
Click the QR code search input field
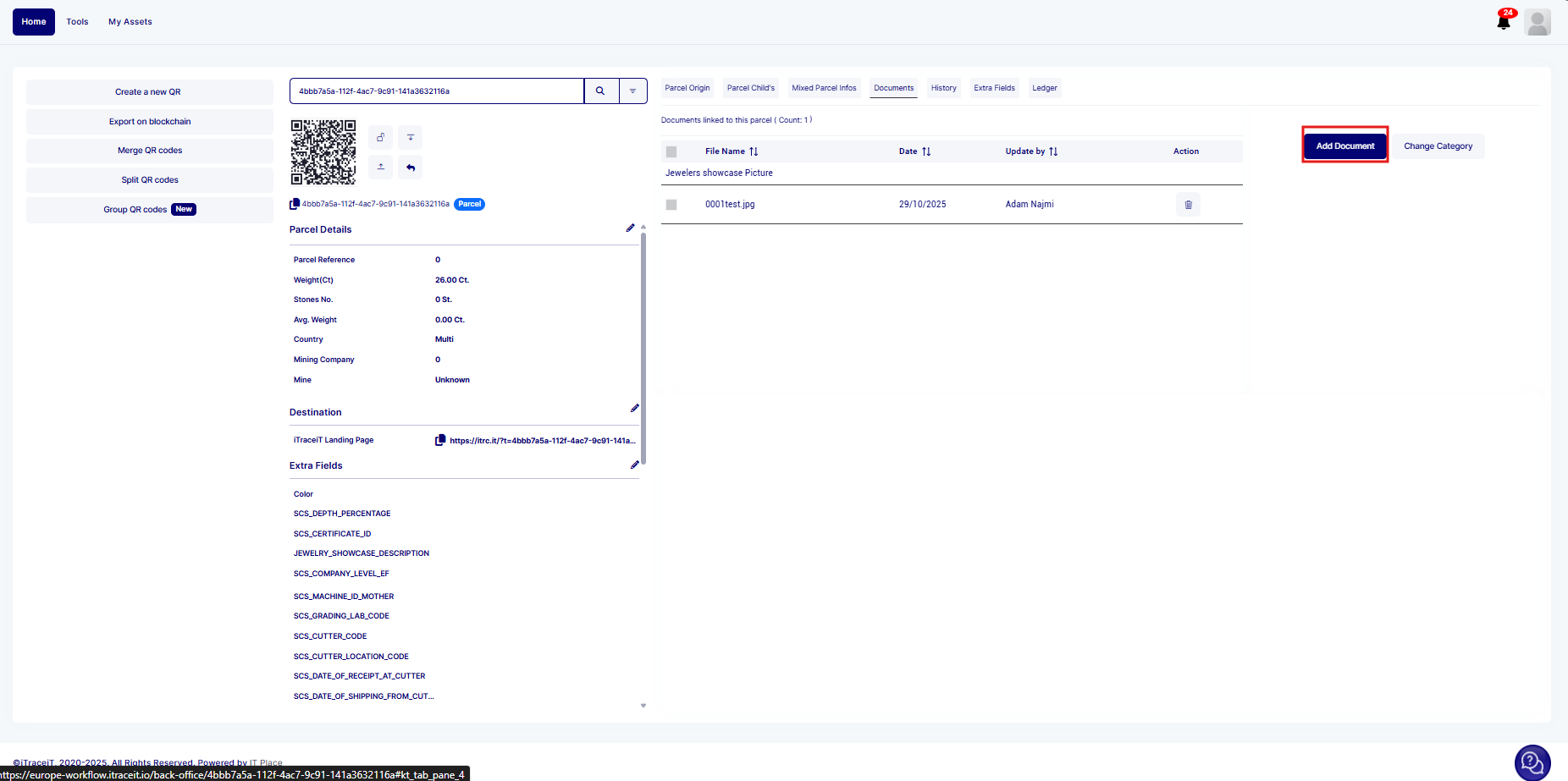point(436,91)
